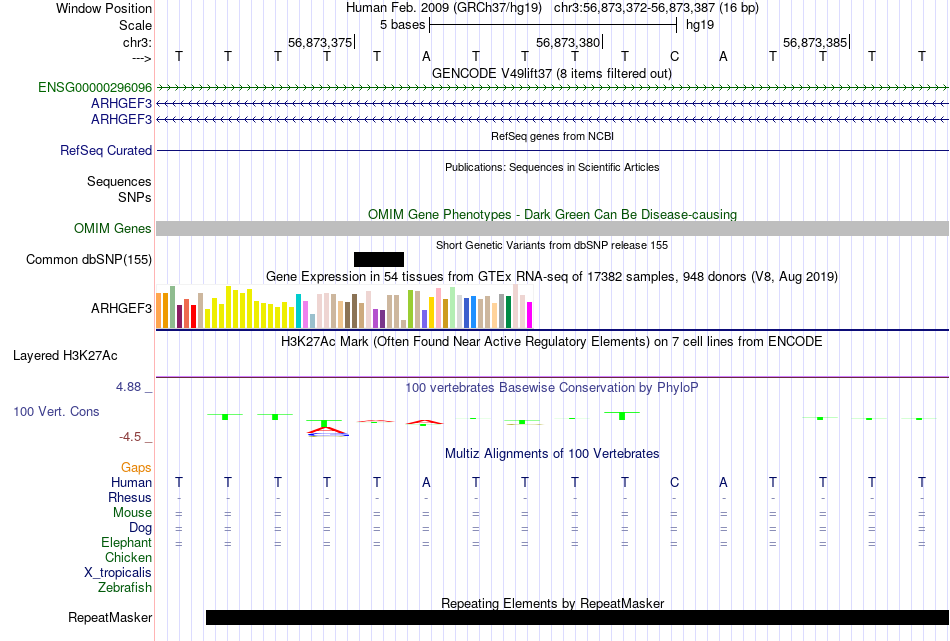Select the Gaps label in Multiz track

136,467
